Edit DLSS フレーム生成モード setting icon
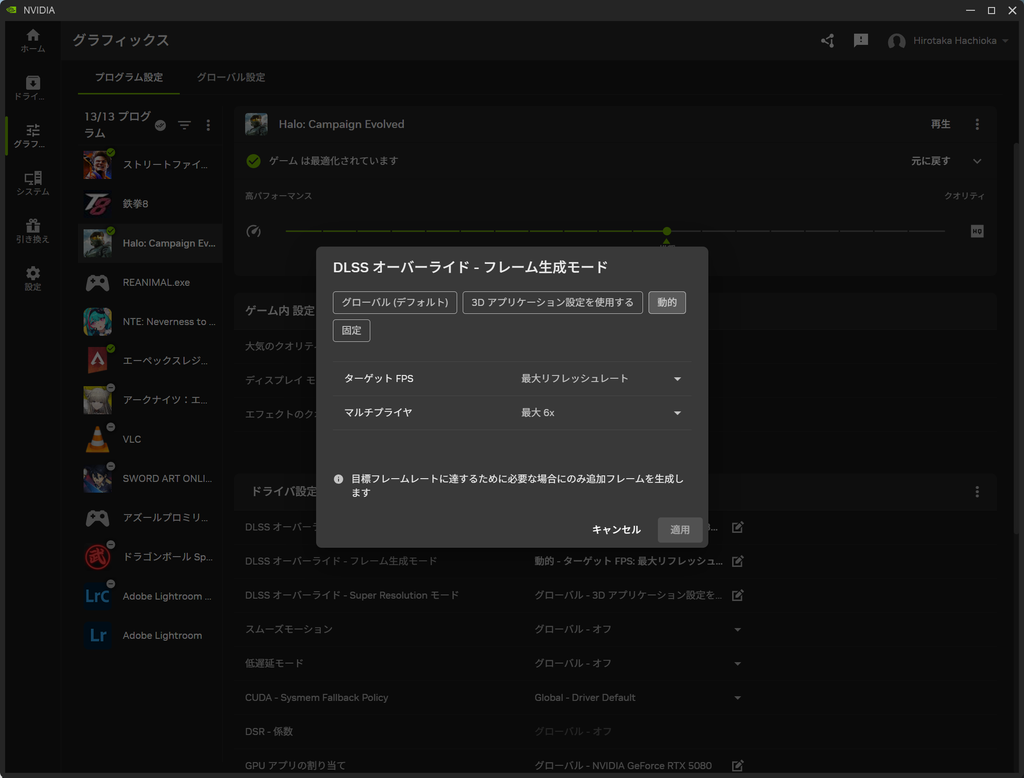The height and width of the screenshot is (778, 1024). tap(737, 561)
